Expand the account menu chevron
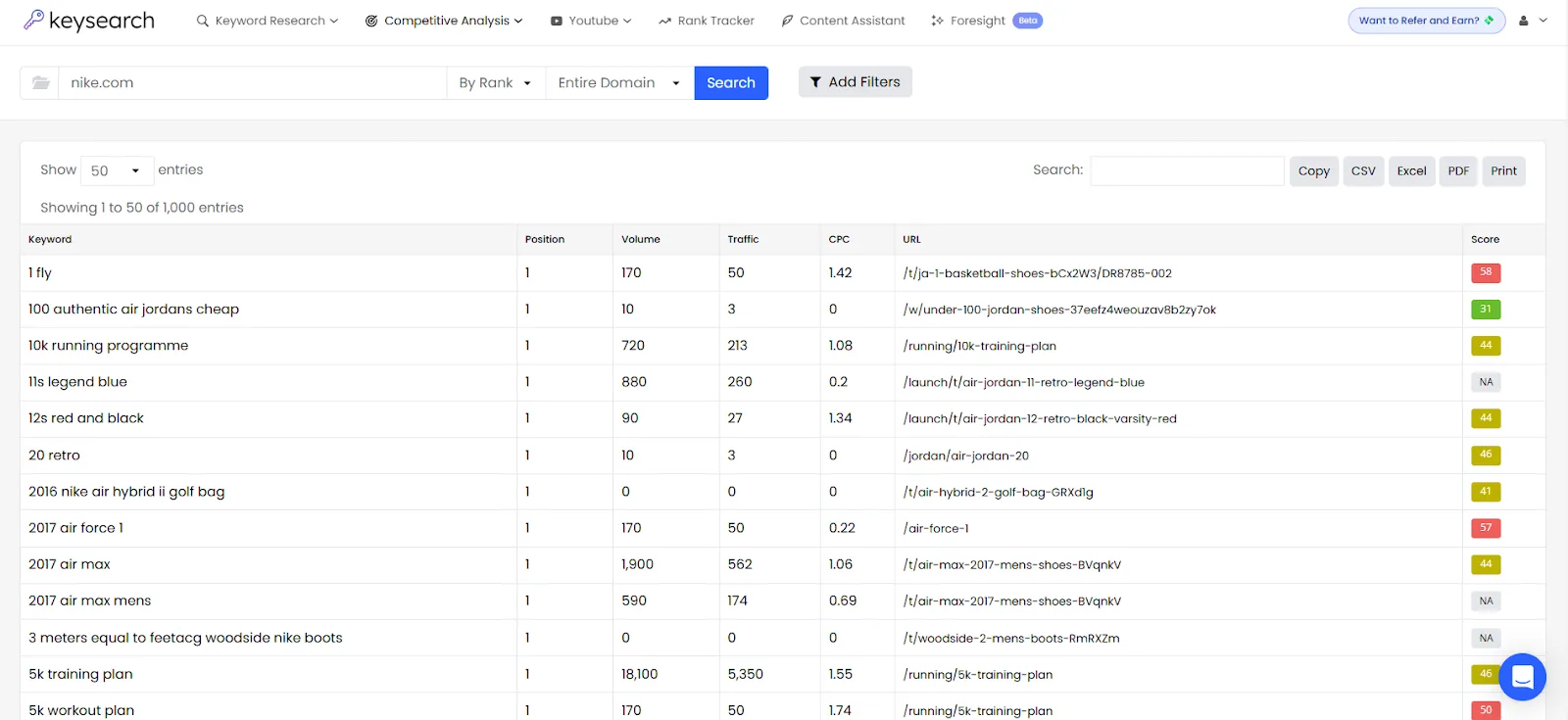 tap(1543, 21)
